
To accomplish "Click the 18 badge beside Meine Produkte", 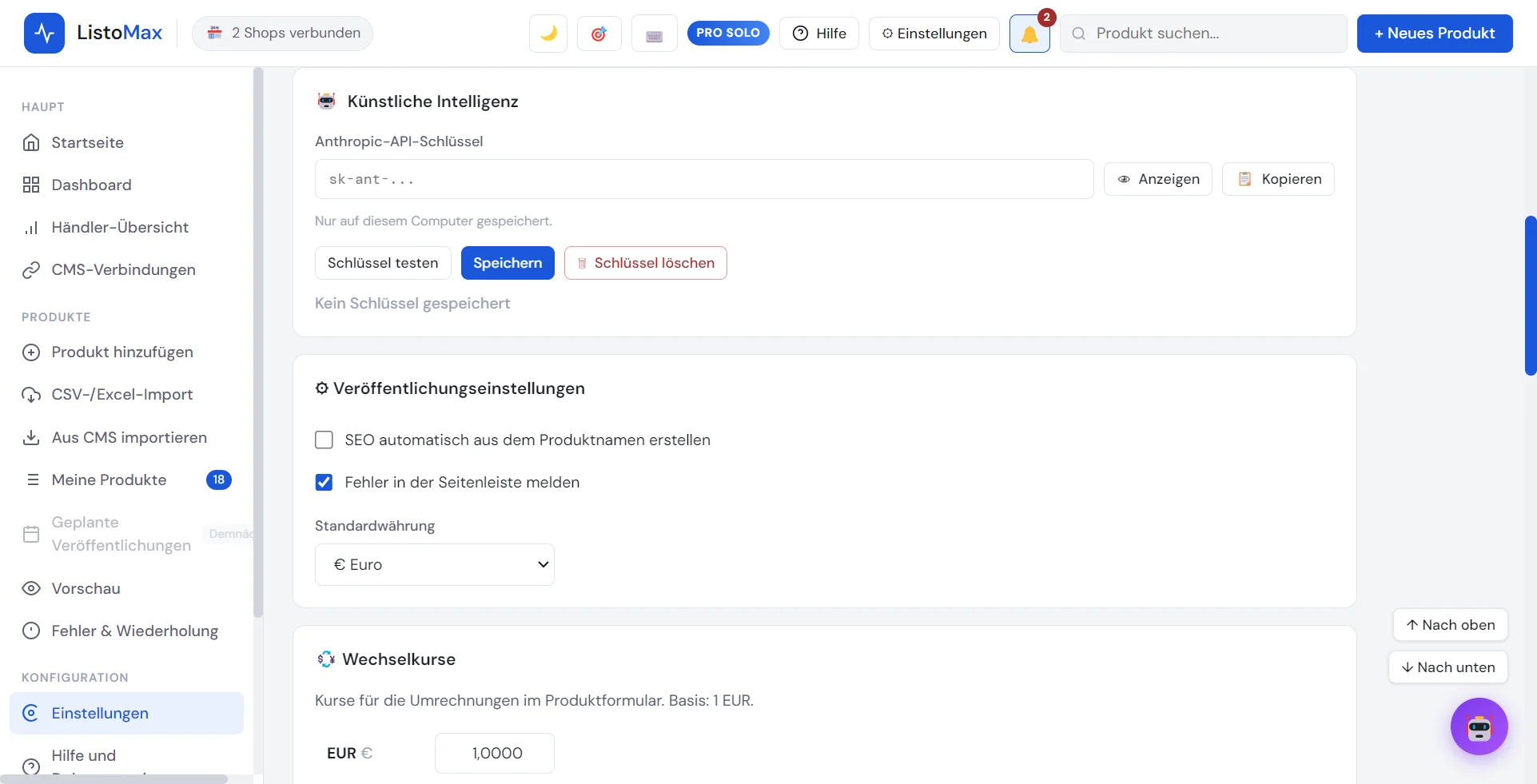I will pyautogui.click(x=219, y=480).
